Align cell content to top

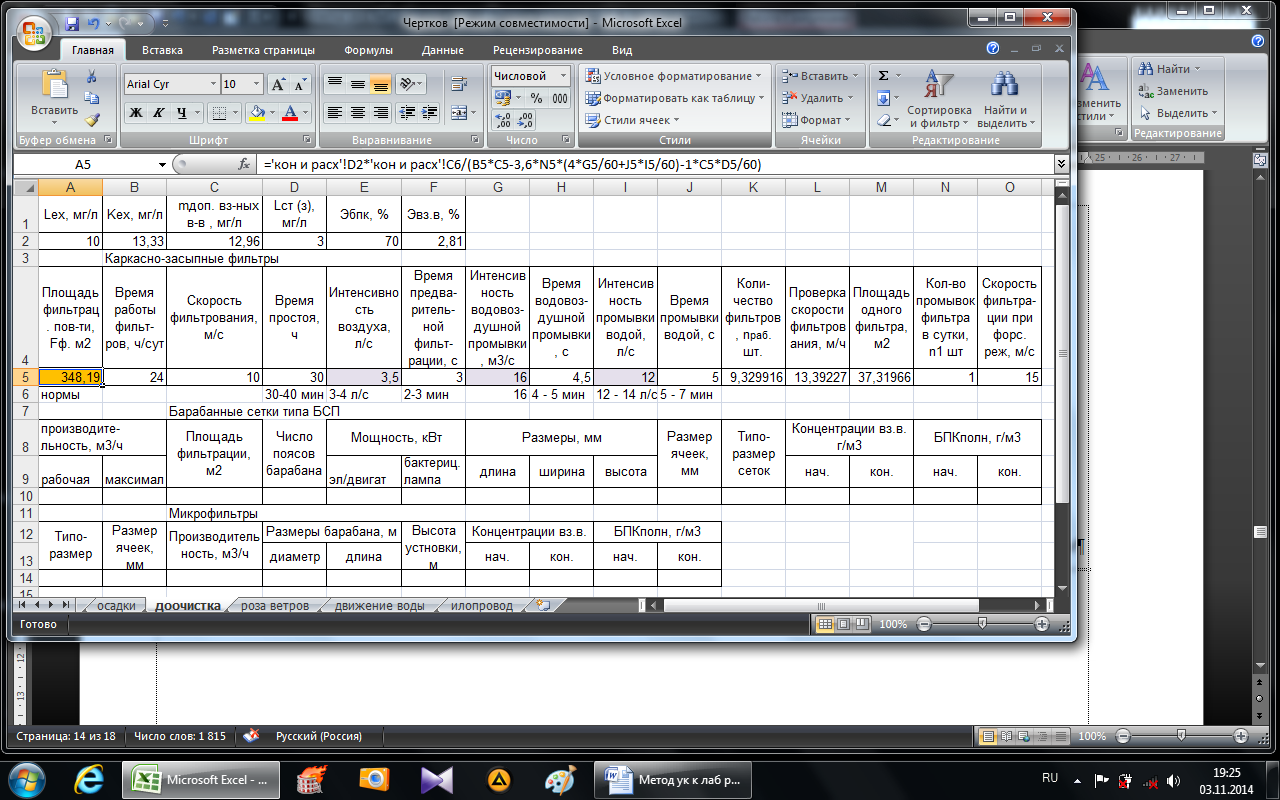pos(334,83)
